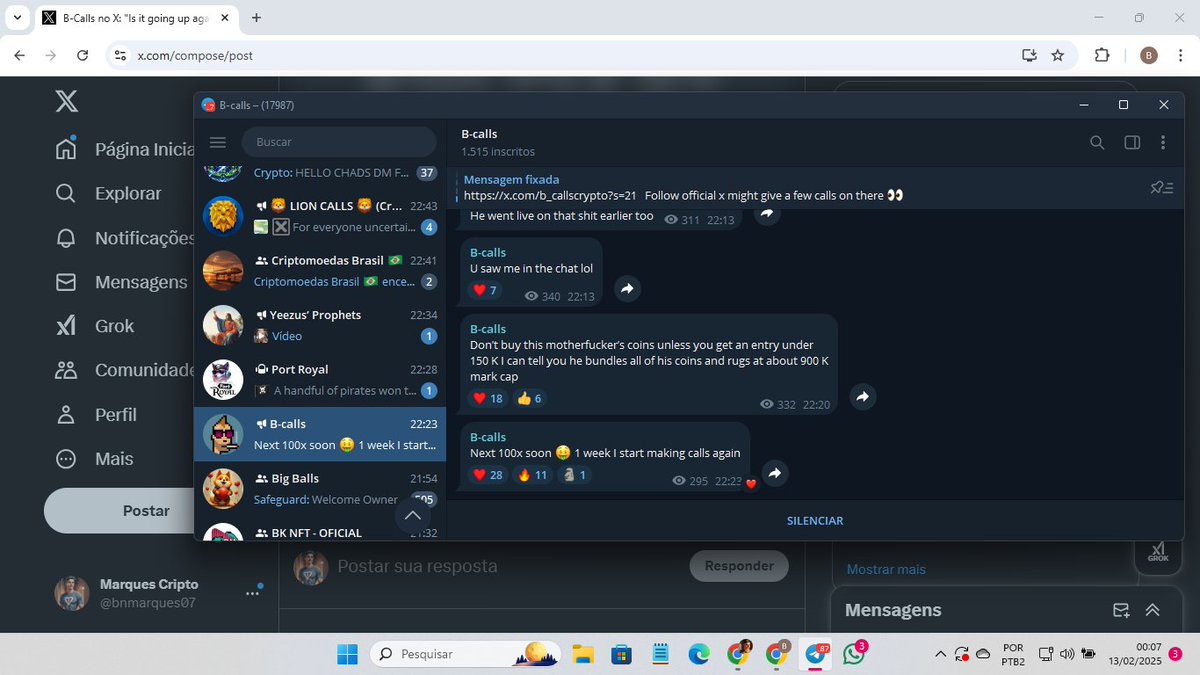This screenshot has height=675, width=1200.
Task: Open the Yeezus' Prophets chat
Action: pyautogui.click(x=320, y=325)
